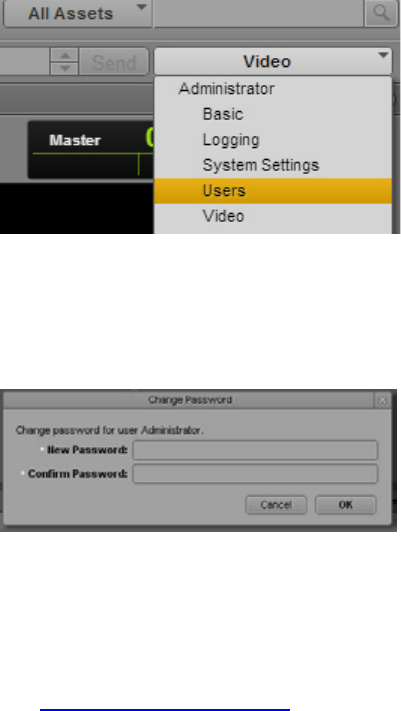Click the arrow on the Video dropdown

383,56
